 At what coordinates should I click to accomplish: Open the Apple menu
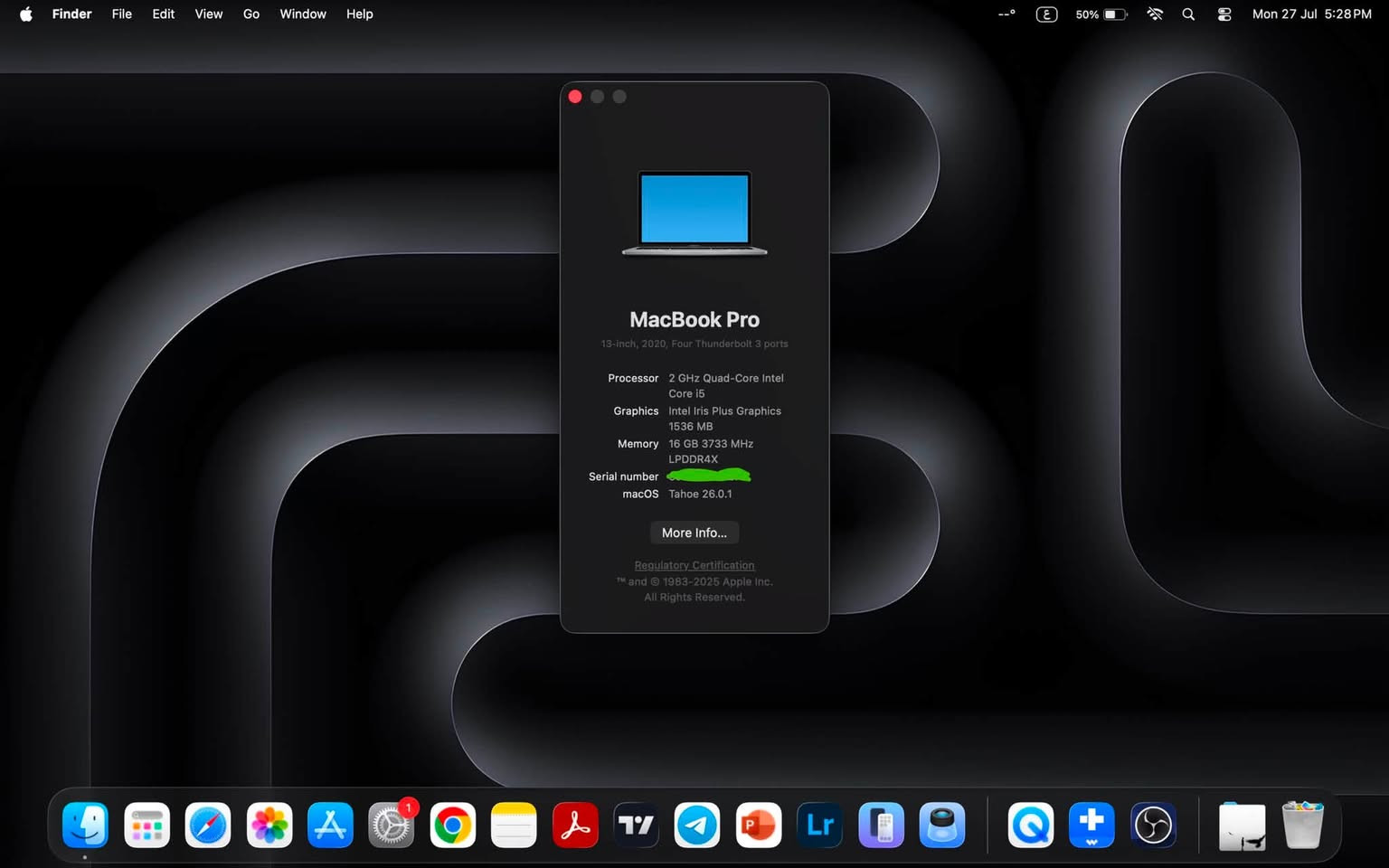coord(26,14)
